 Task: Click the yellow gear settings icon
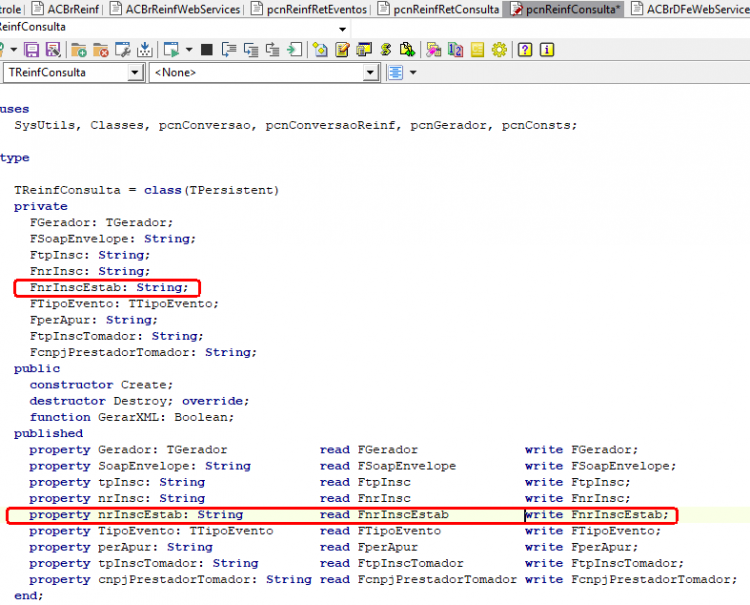(x=499, y=50)
